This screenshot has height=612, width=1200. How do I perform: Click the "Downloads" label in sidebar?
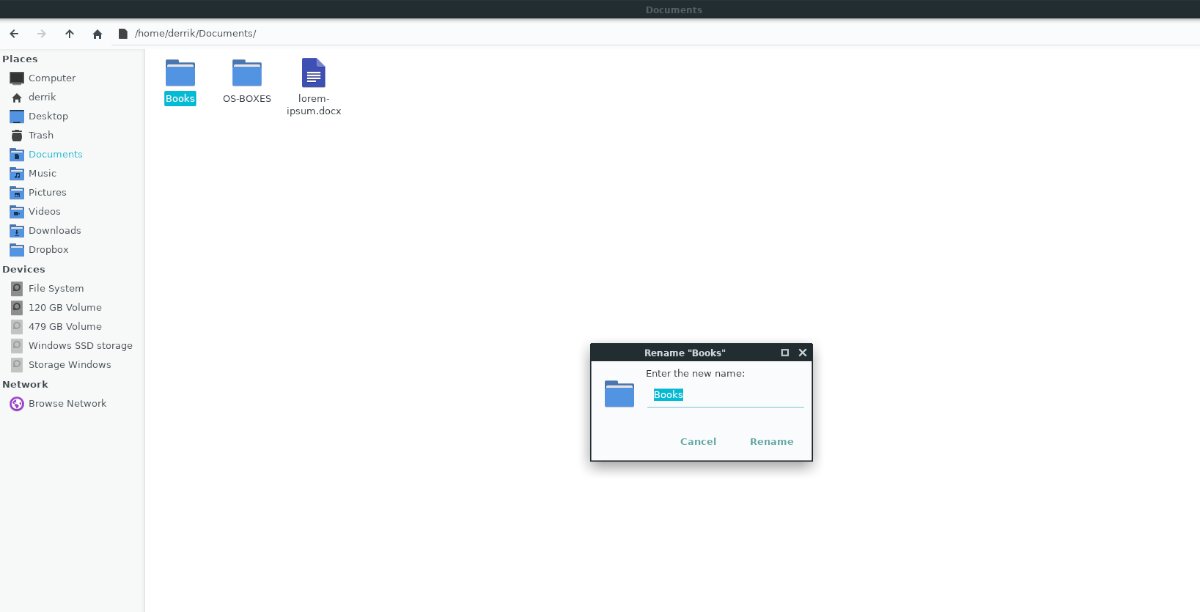(55, 230)
